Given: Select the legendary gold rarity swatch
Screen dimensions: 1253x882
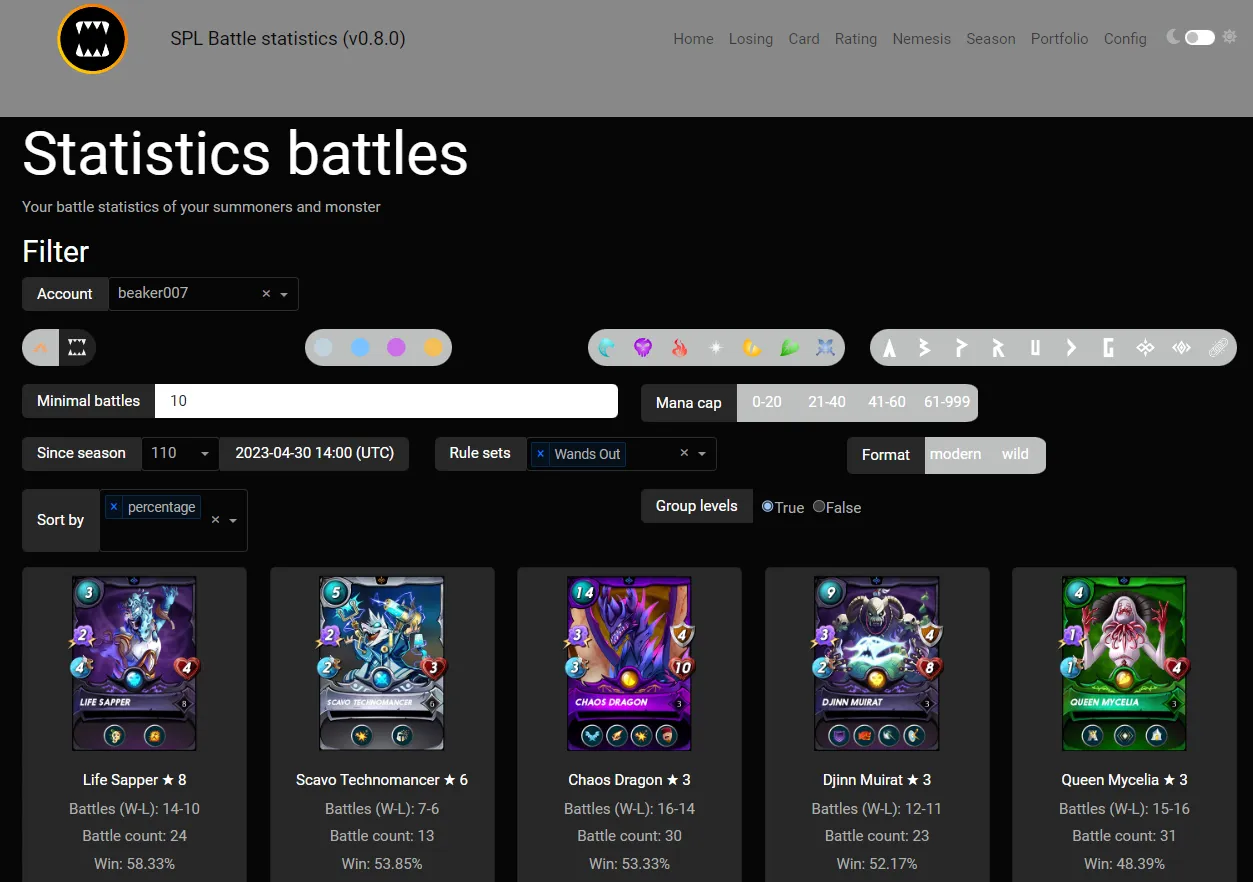Looking at the screenshot, I should [x=433, y=347].
